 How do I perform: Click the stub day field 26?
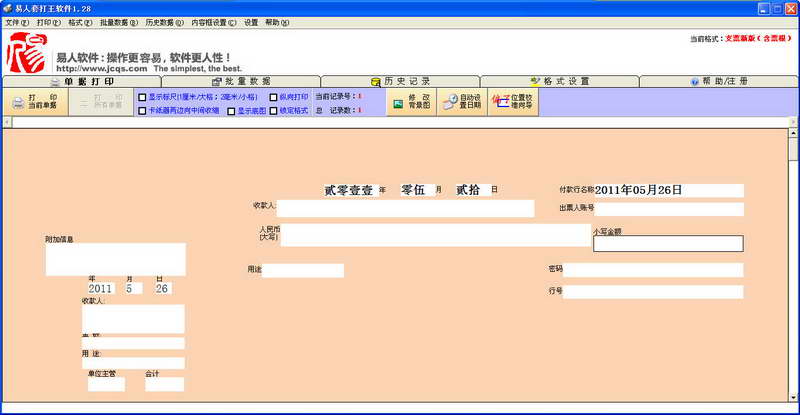(x=163, y=288)
